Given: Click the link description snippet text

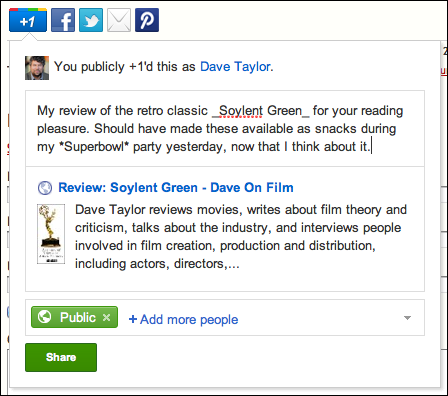Looking at the screenshot, I should [241, 237].
